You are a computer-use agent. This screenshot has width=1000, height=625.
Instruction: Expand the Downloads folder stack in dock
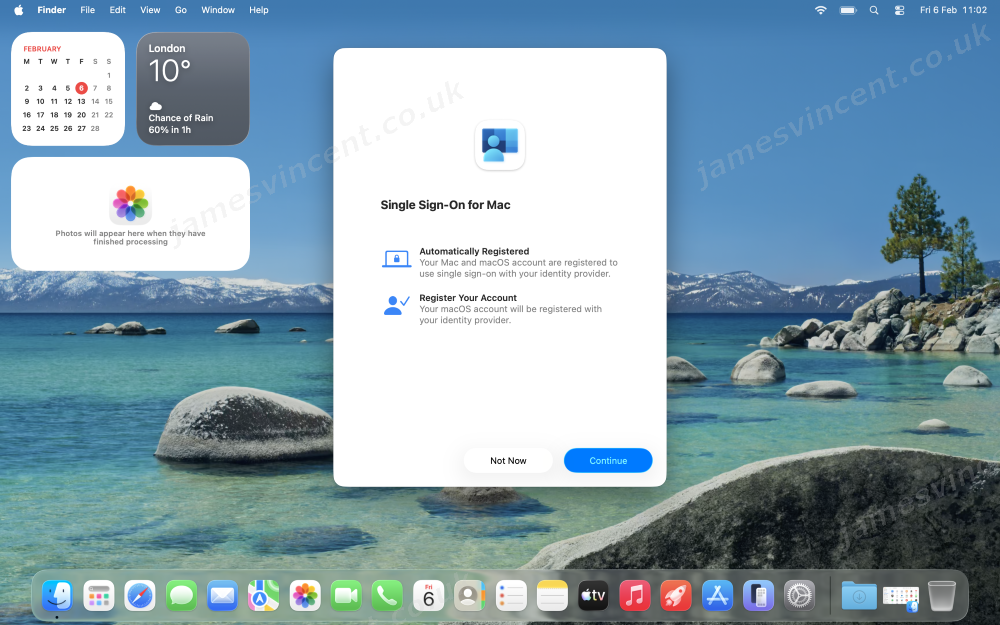coord(858,596)
